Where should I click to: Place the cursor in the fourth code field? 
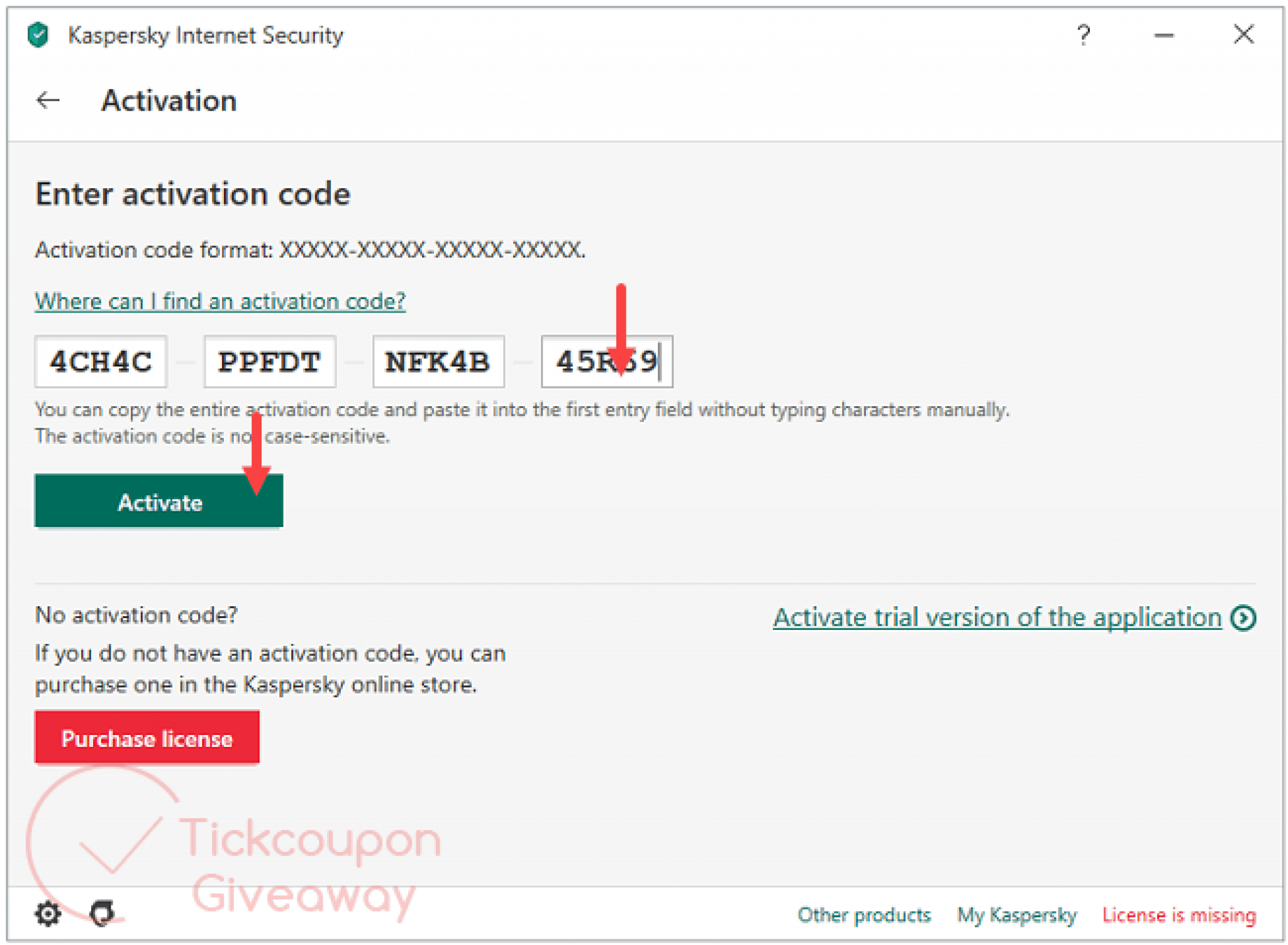pyautogui.click(x=607, y=362)
